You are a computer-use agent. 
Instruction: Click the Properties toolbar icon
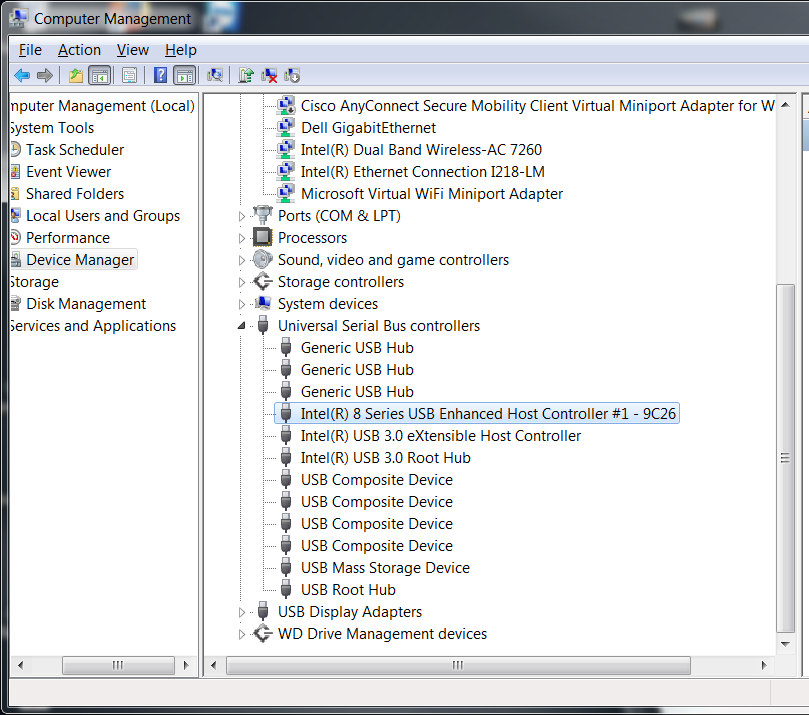[130, 76]
